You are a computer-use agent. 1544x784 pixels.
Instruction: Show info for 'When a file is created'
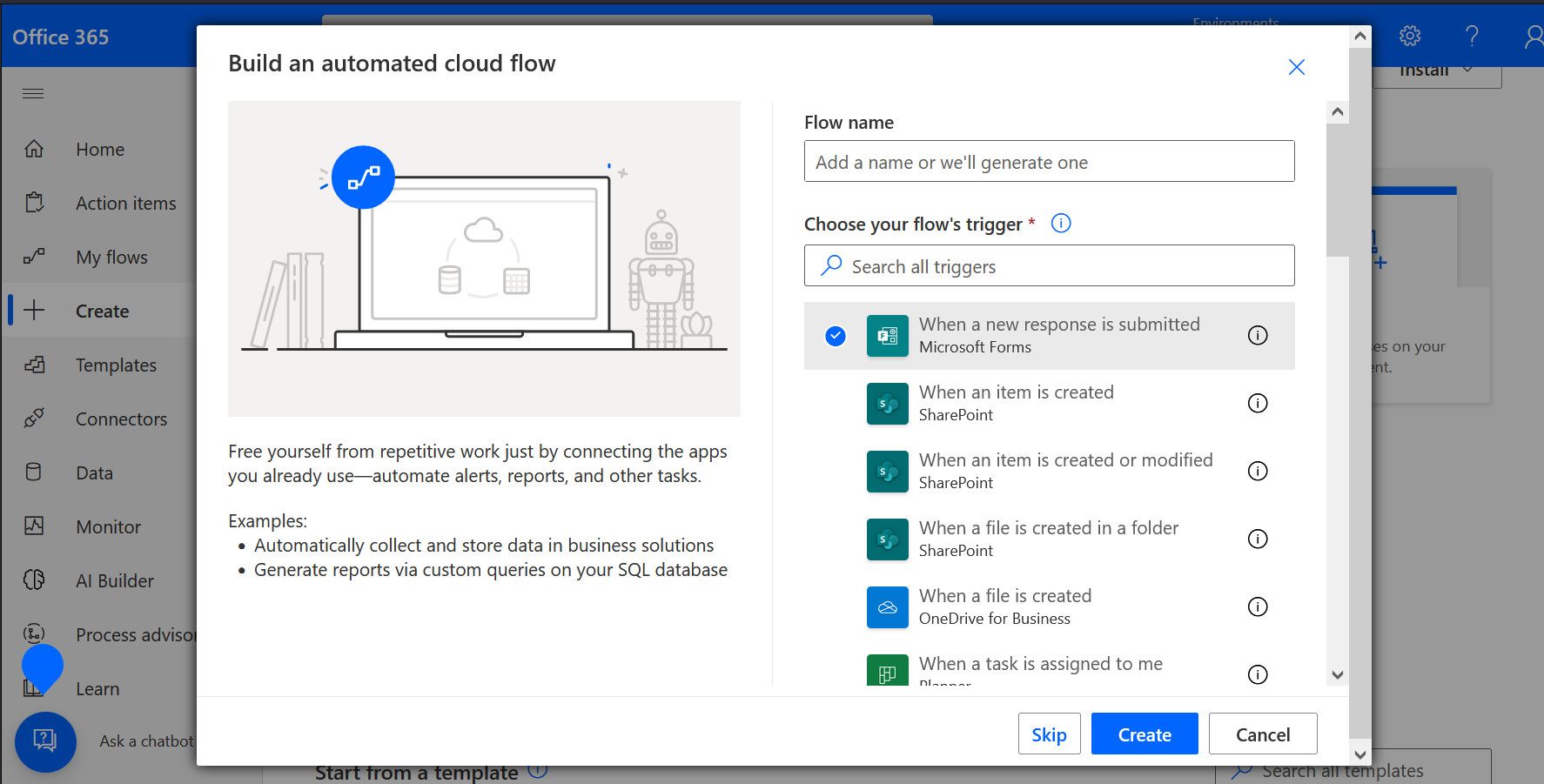pyautogui.click(x=1257, y=606)
